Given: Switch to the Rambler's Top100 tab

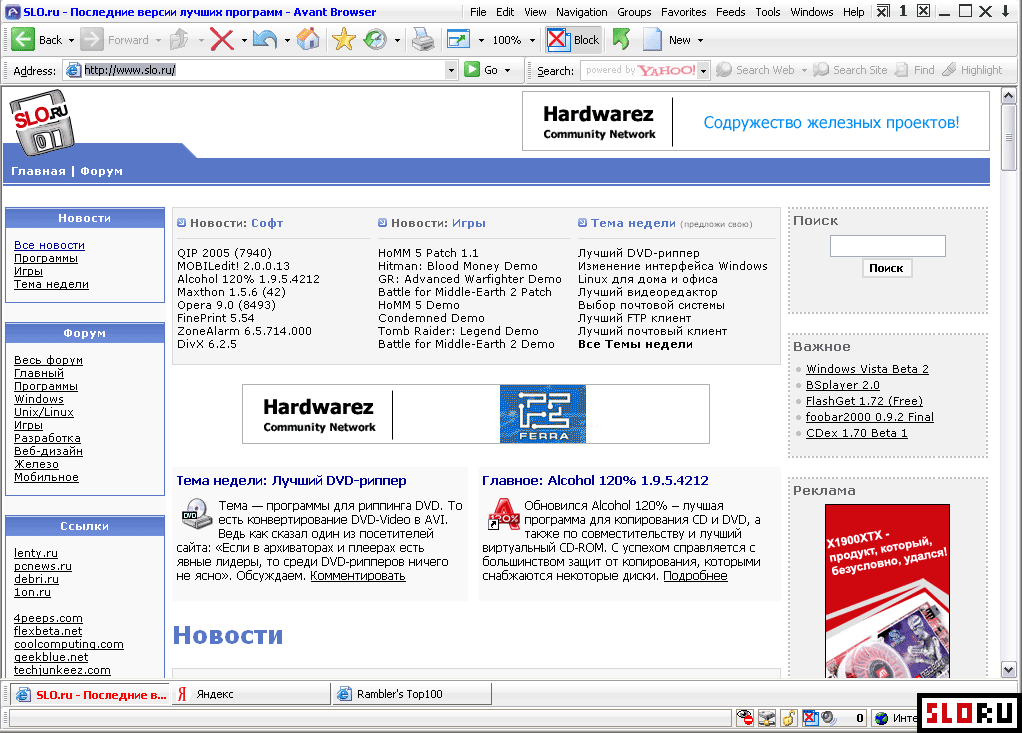Looking at the screenshot, I should [x=411, y=694].
